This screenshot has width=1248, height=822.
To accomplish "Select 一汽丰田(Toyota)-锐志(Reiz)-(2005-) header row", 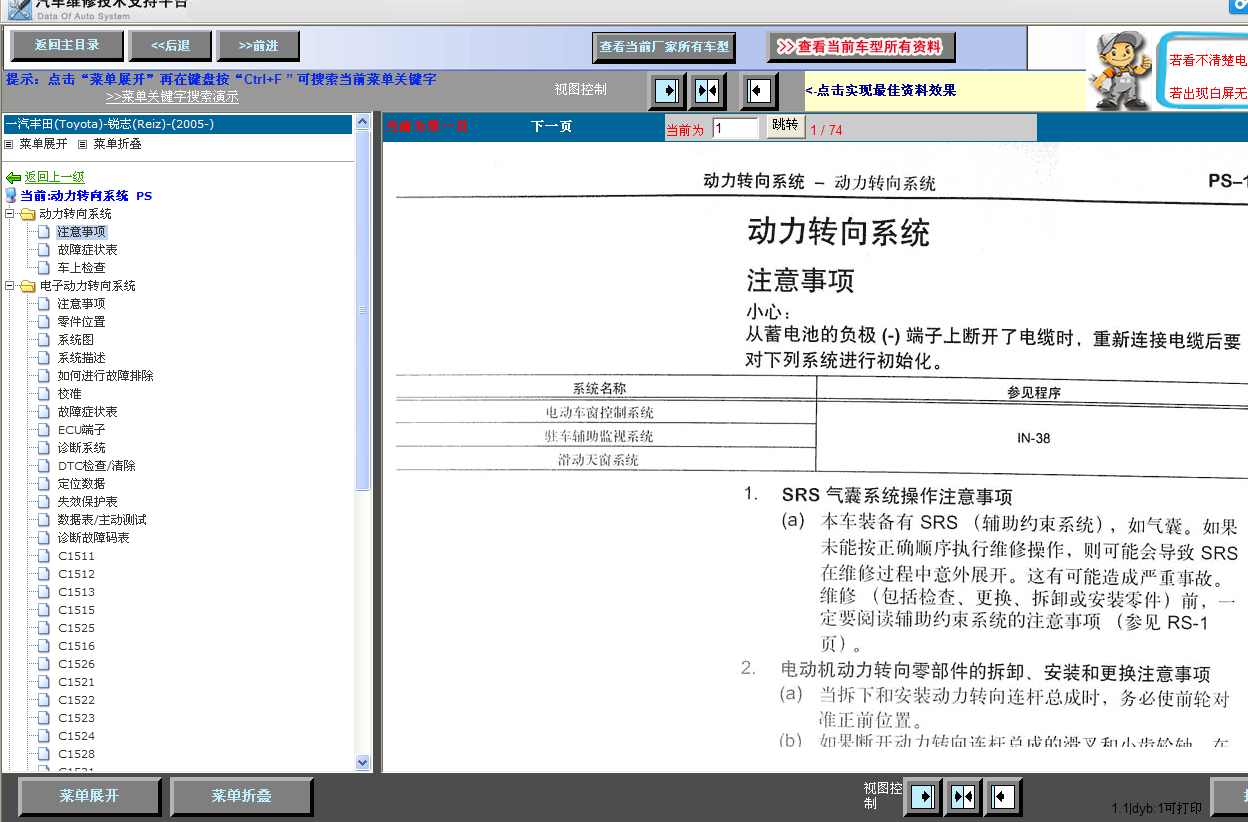I will click(x=178, y=124).
